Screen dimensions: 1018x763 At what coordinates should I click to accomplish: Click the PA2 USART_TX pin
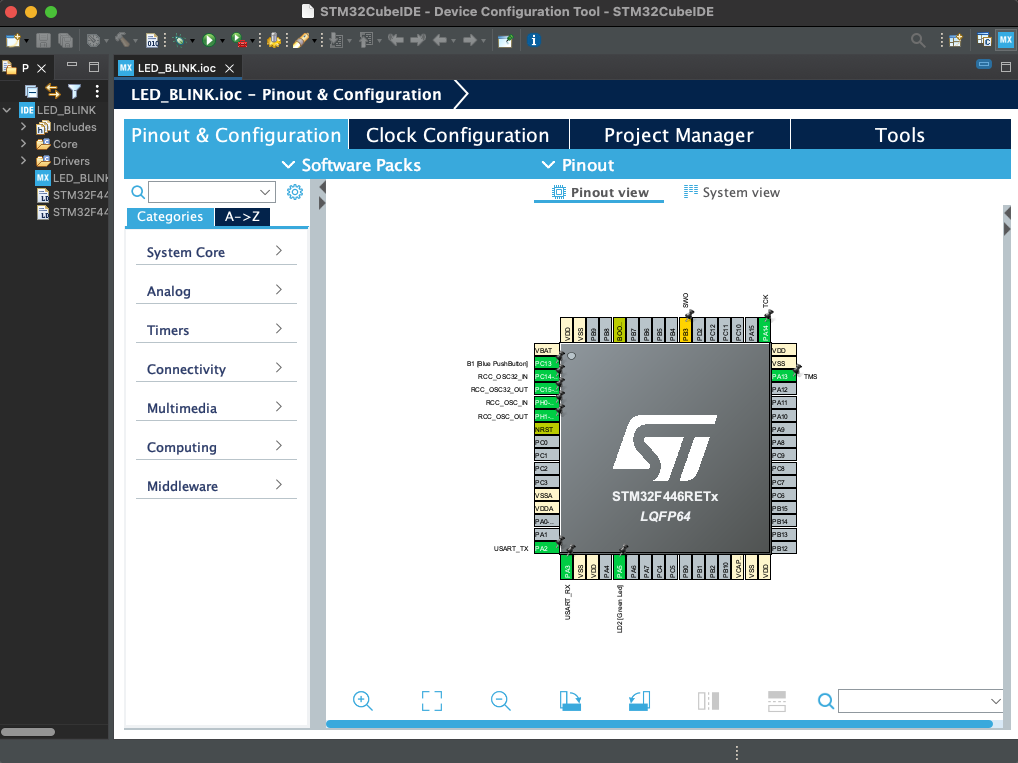(547, 548)
